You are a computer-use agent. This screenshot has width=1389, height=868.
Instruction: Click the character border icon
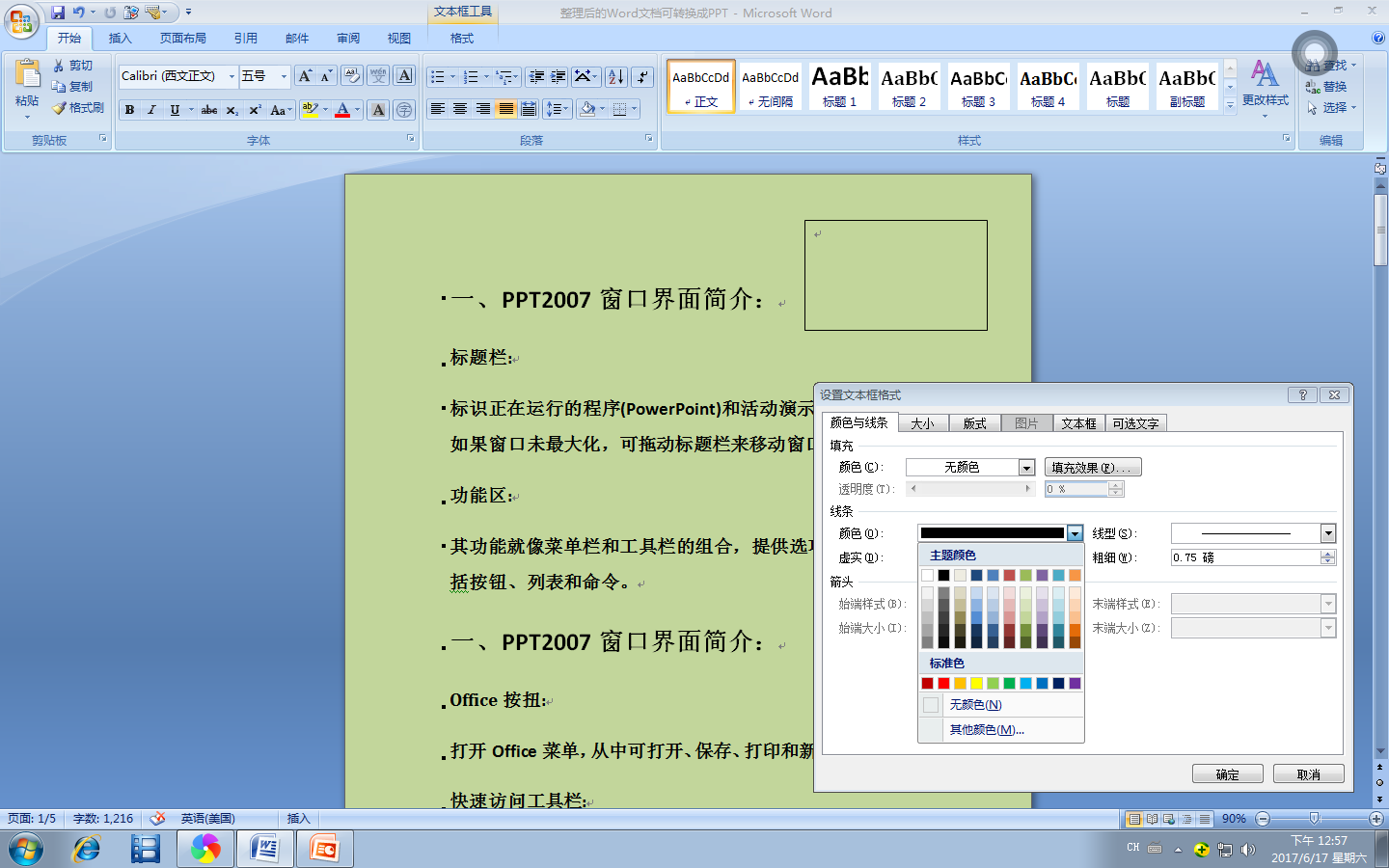pos(404,76)
